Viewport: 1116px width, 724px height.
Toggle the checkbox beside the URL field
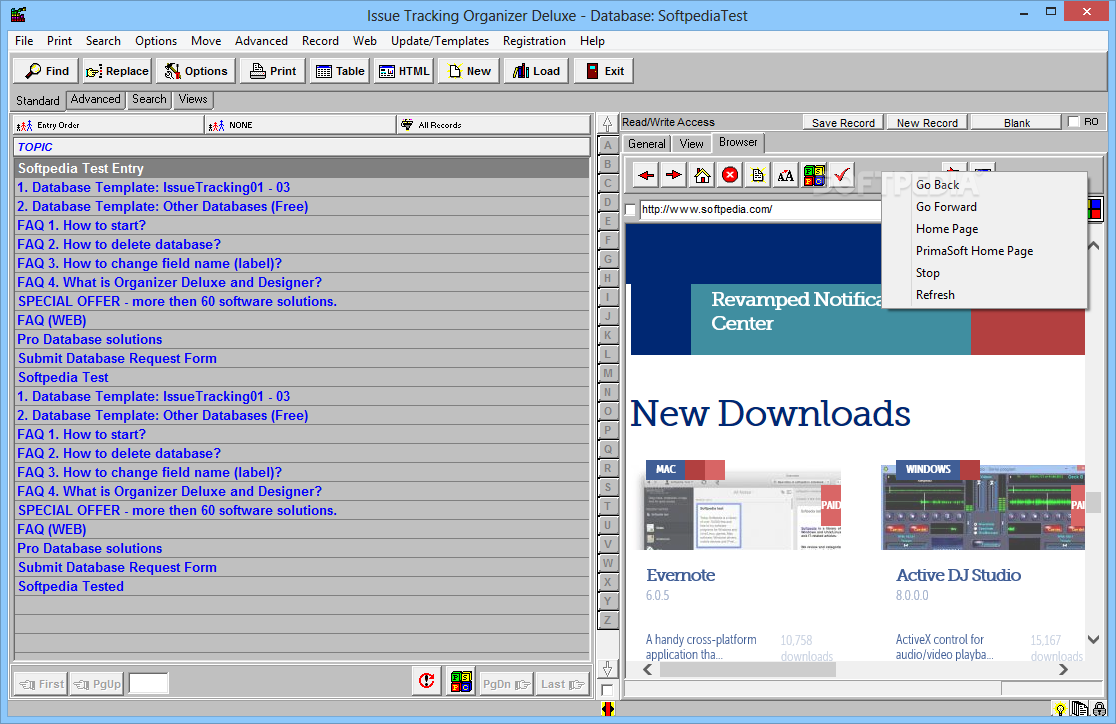[630, 210]
